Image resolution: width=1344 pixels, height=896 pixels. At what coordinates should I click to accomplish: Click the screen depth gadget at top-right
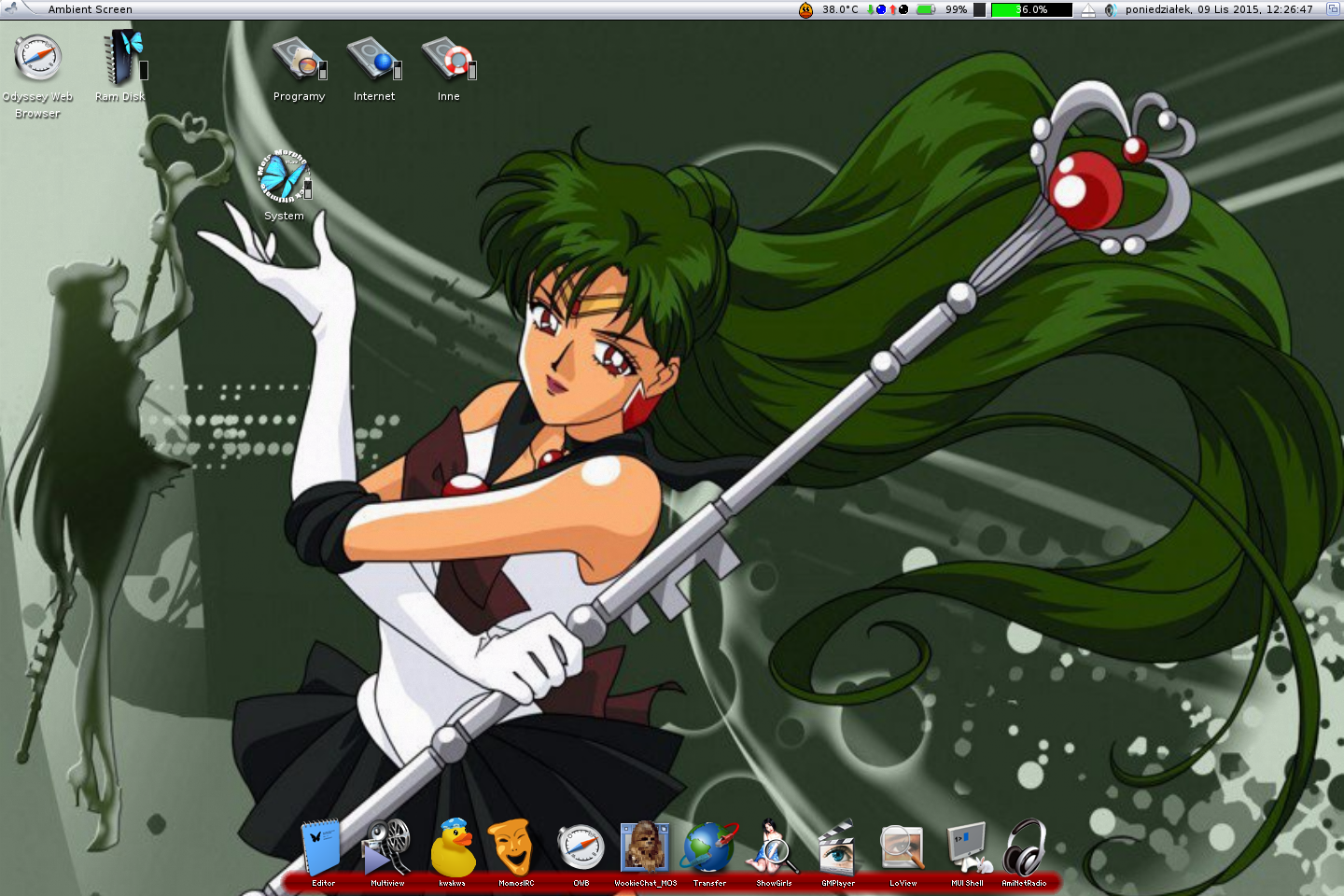1333,9
